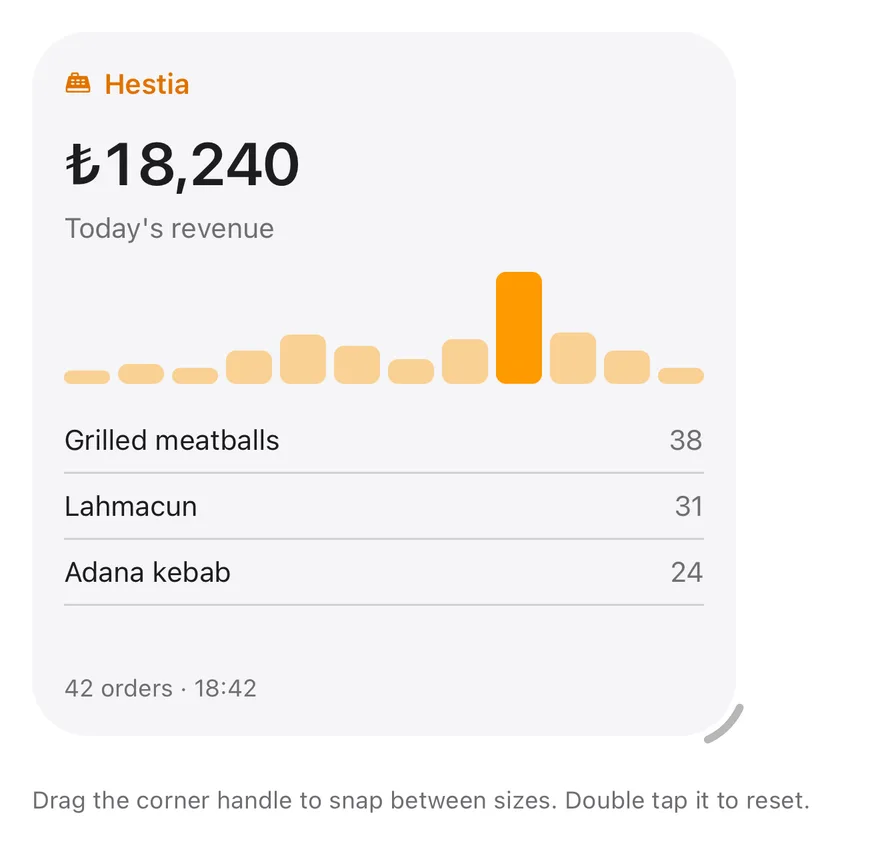
Task: Click the Today's revenue label
Action: coord(169,229)
